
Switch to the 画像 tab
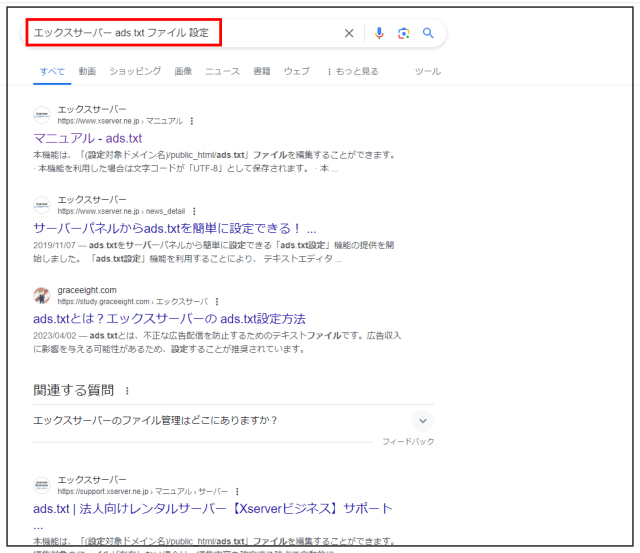(x=183, y=71)
